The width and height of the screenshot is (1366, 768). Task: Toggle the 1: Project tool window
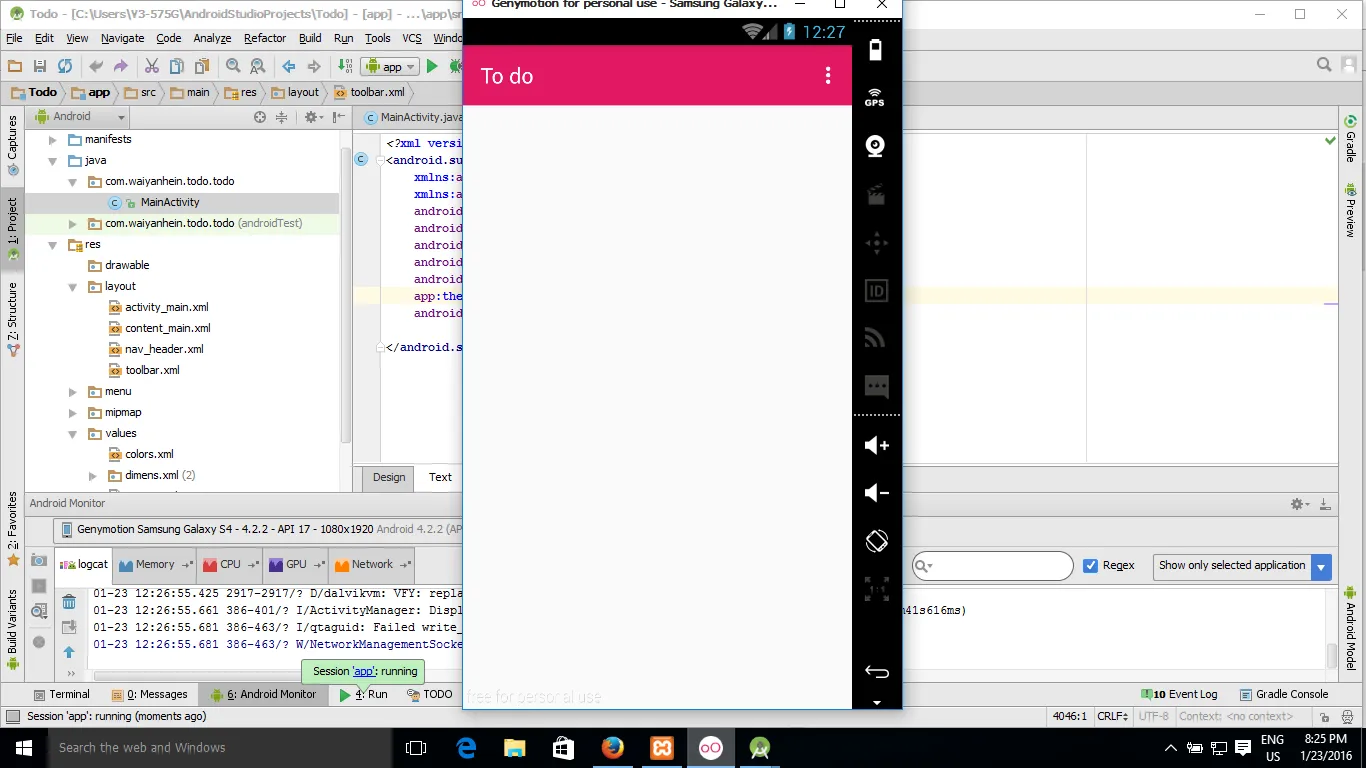tap(13, 228)
